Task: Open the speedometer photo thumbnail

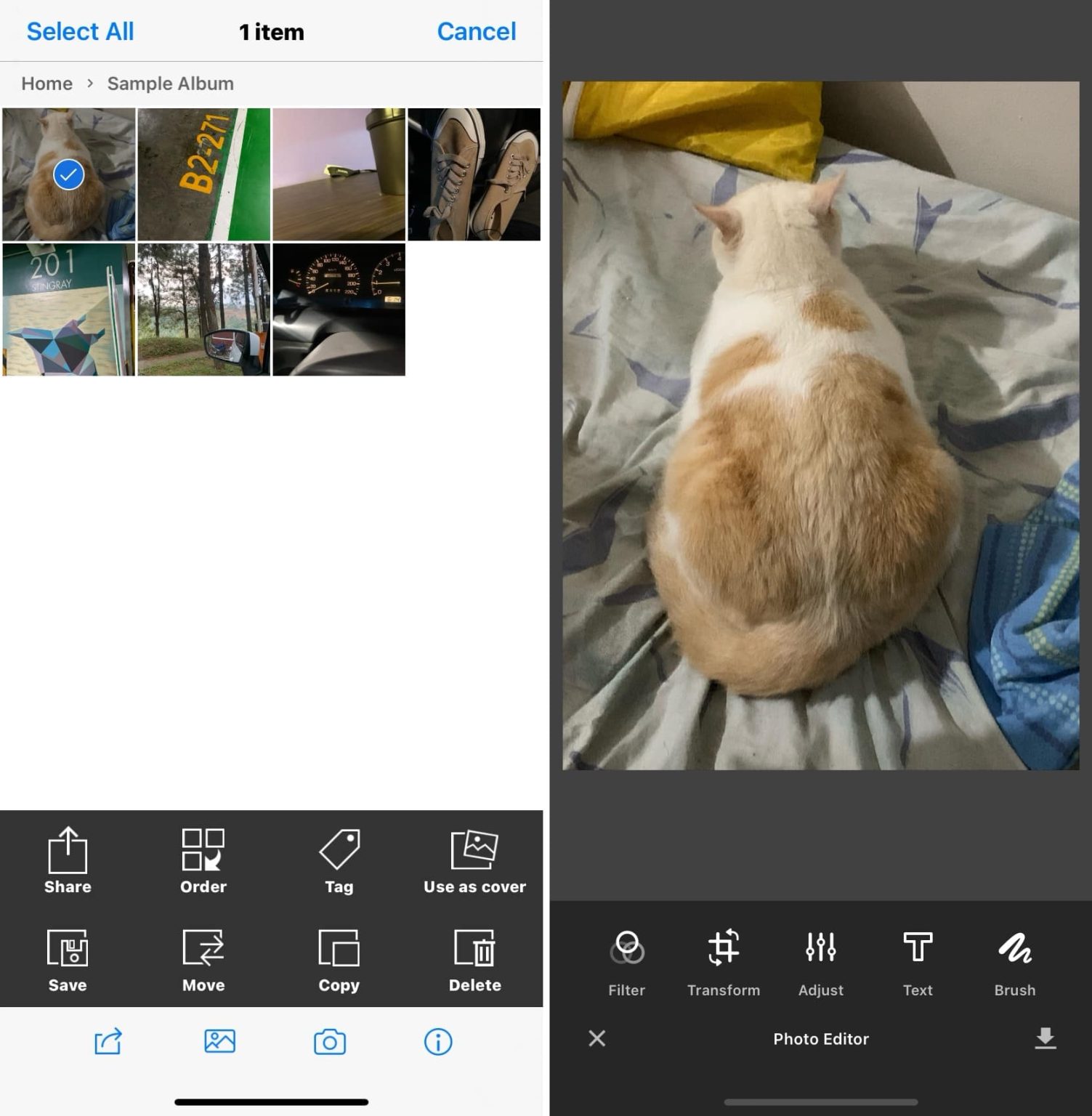Action: 339,309
